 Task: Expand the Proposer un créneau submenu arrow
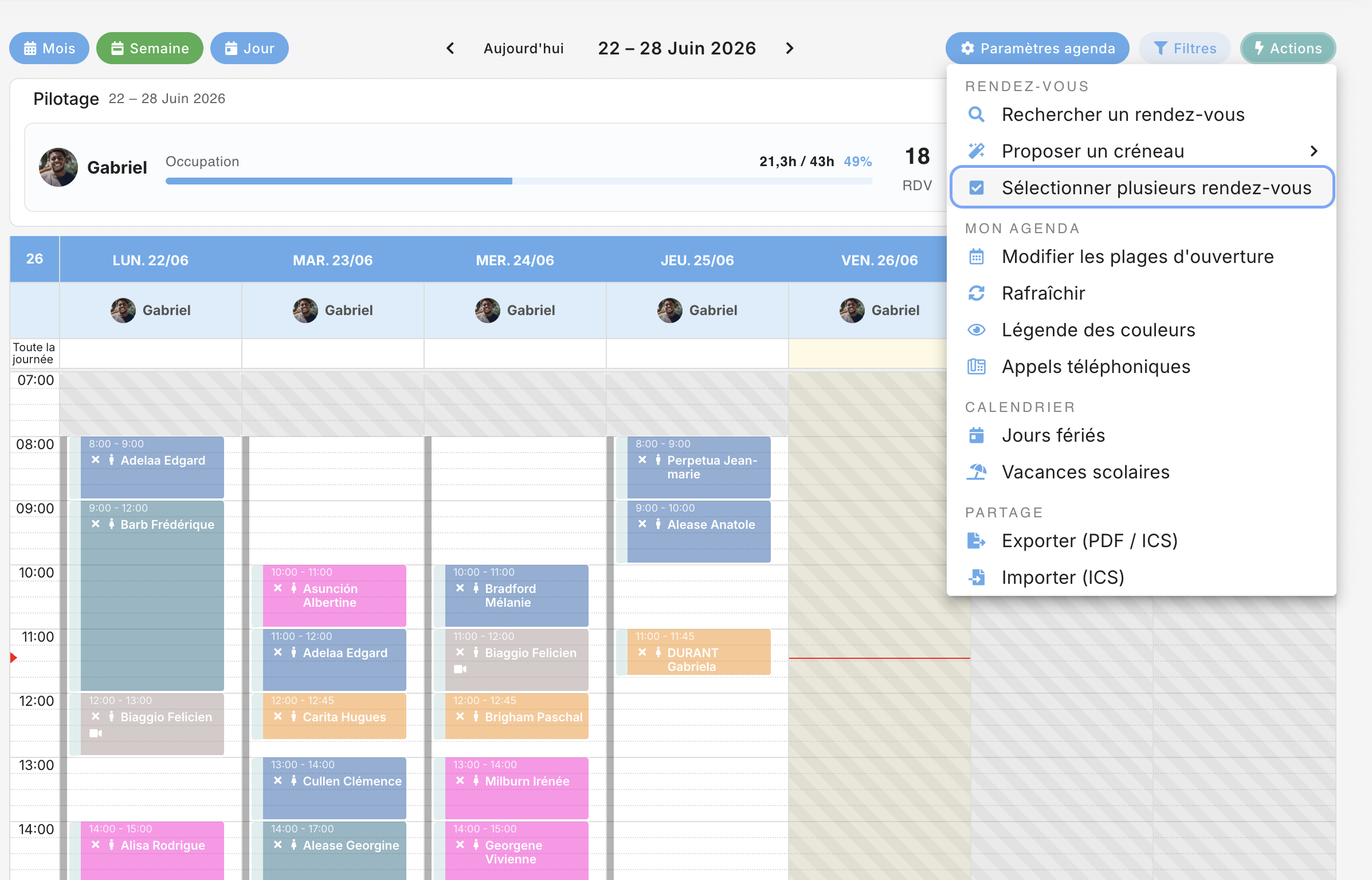[x=1314, y=151]
